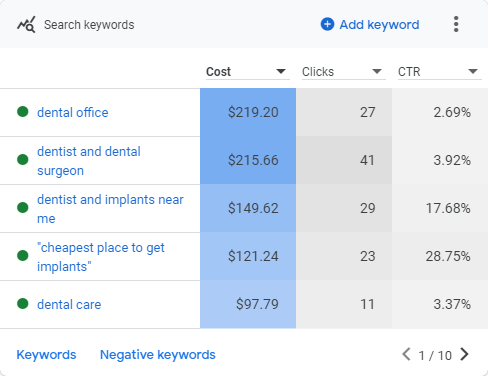Go to previous page with left chevron
Viewport: 488px width, 376px height.
tap(406, 354)
